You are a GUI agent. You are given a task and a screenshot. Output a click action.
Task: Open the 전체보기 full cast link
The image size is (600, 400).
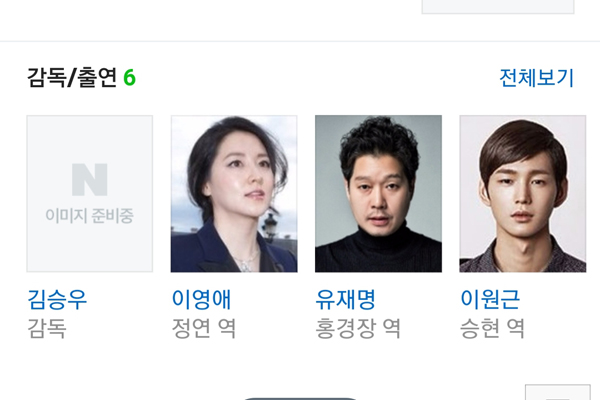click(x=536, y=78)
